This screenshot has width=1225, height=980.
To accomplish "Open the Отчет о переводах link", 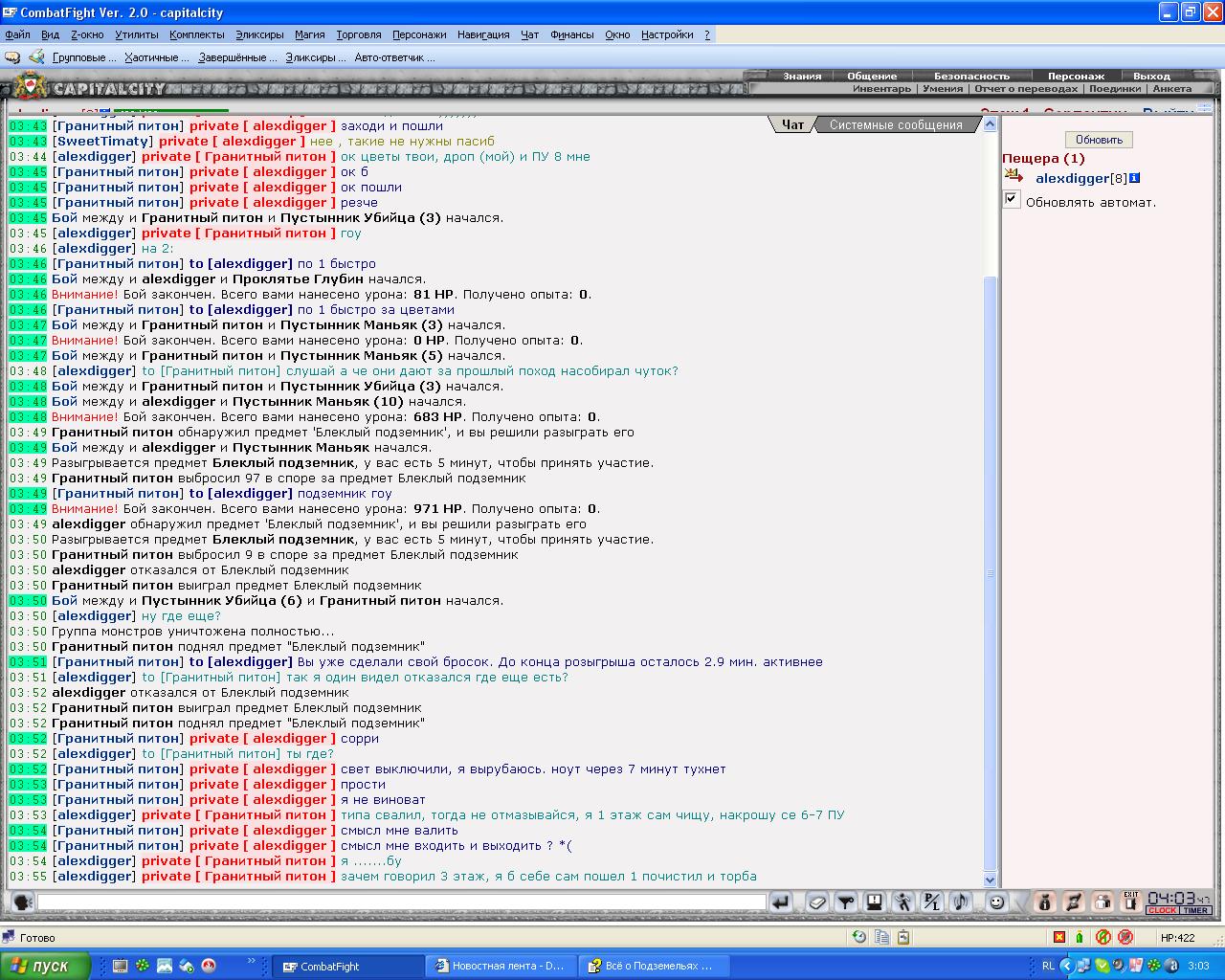I will coord(1026,88).
